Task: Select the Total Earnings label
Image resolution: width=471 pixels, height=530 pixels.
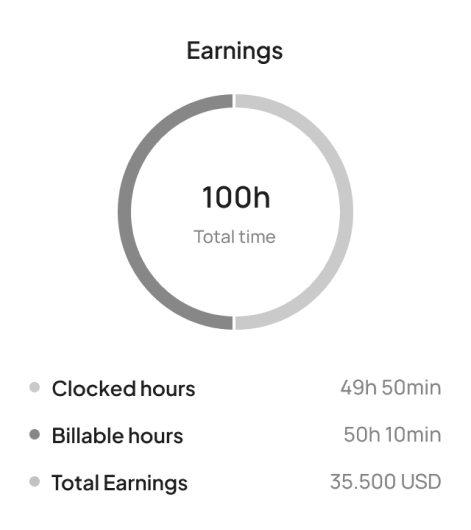Action: (119, 483)
